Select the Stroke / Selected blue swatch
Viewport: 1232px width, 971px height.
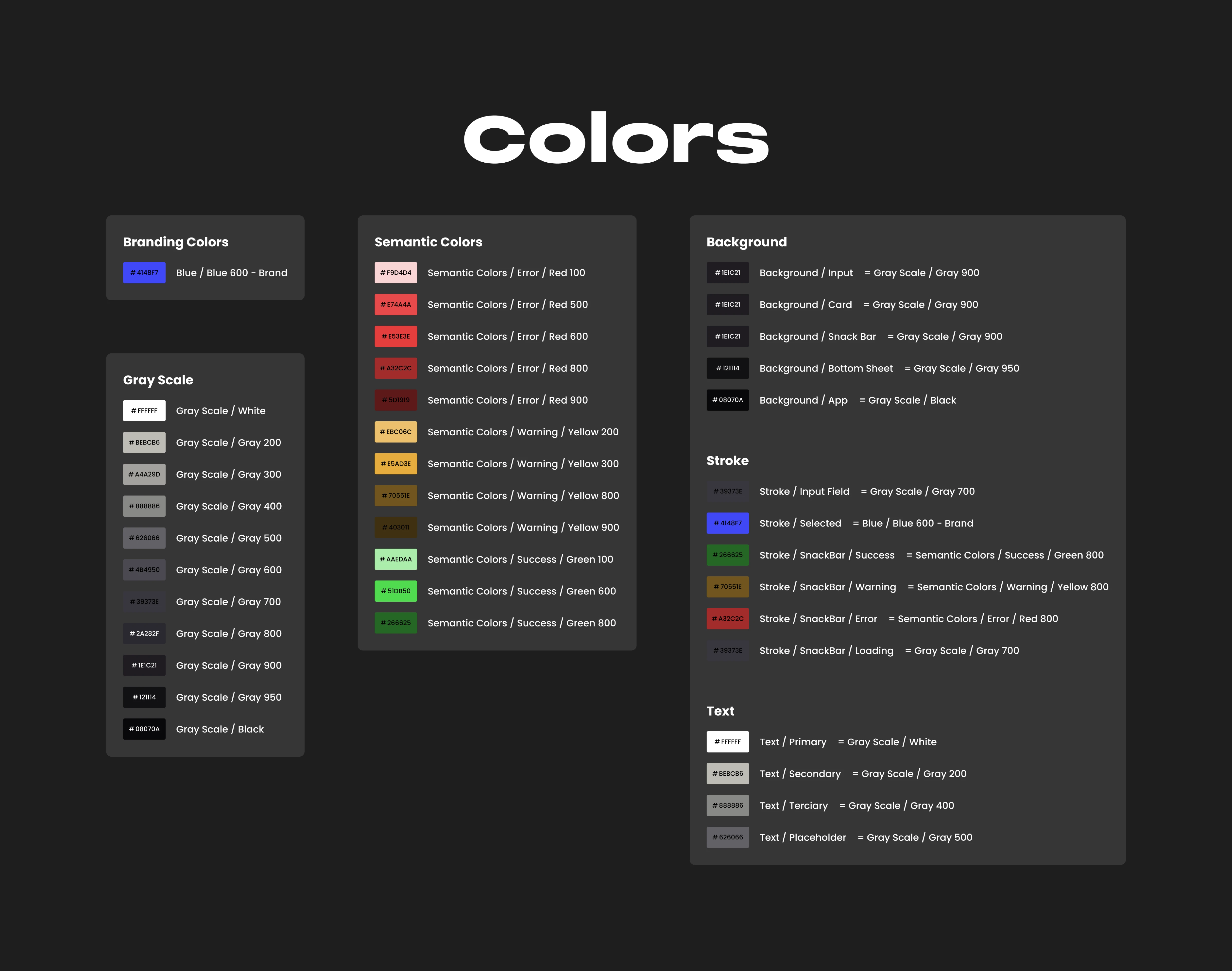point(728,523)
